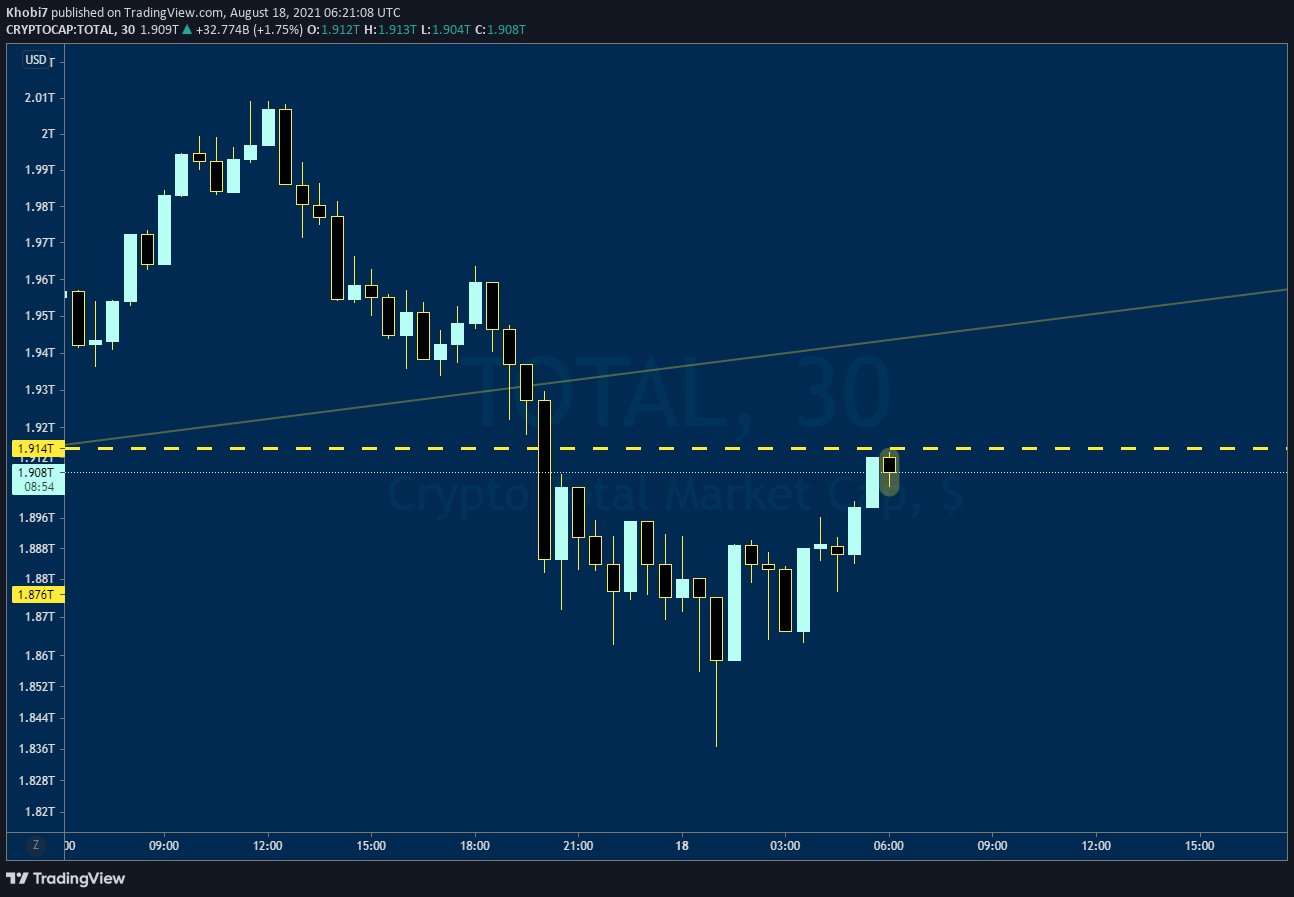This screenshot has width=1294, height=897.
Task: Click the 1.82T price axis label
Action: click(41, 812)
